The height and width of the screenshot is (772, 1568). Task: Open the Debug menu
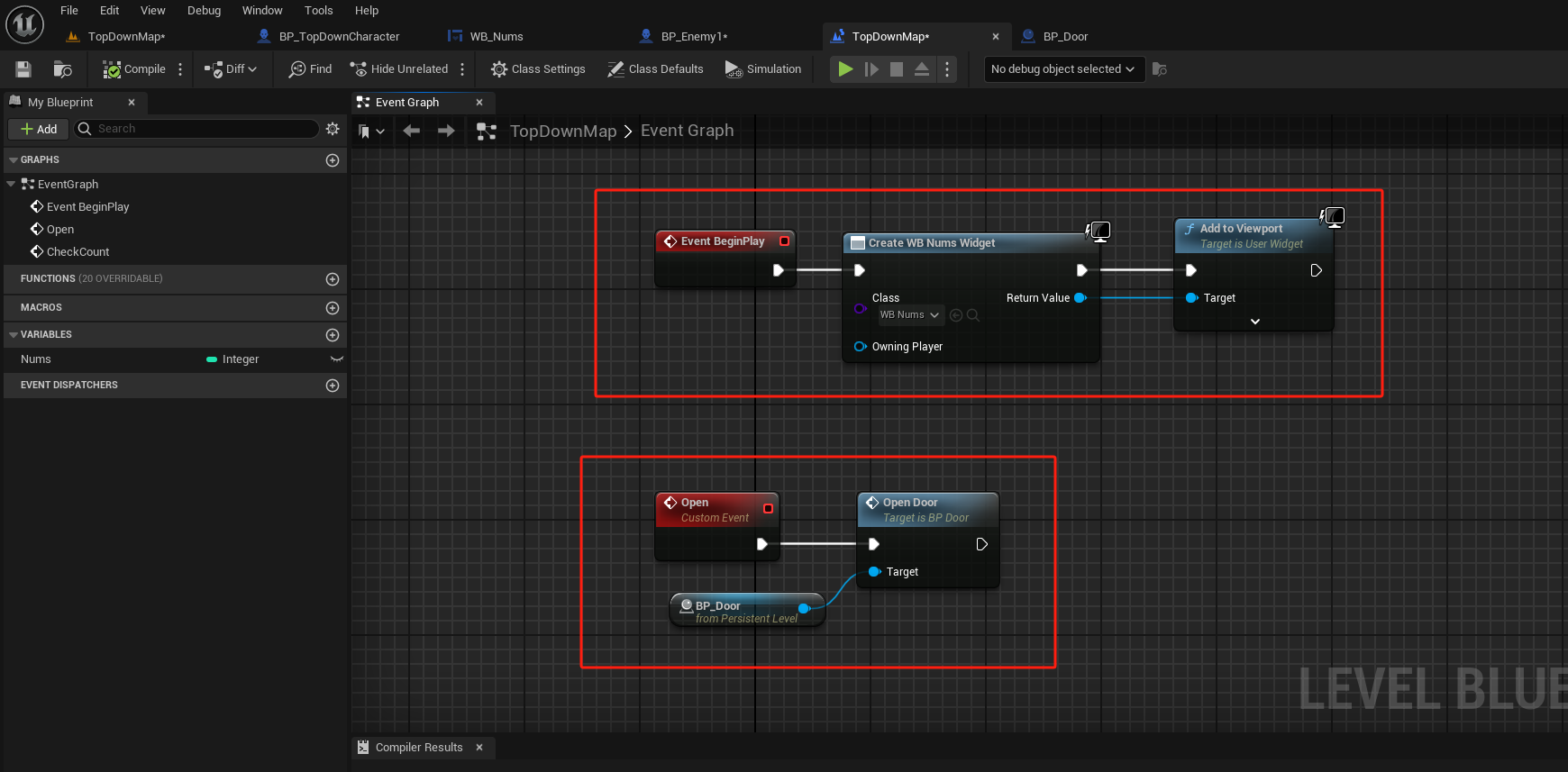205,11
